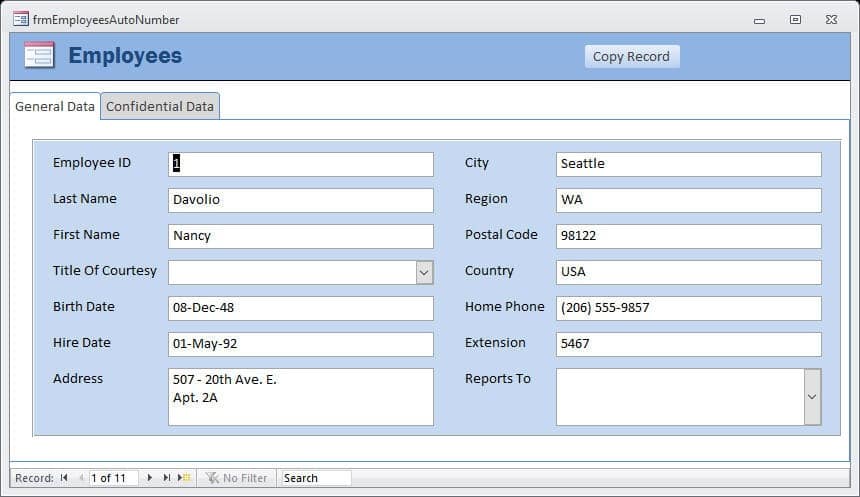Advance to next record arrow
The image size is (860, 497).
(149, 478)
